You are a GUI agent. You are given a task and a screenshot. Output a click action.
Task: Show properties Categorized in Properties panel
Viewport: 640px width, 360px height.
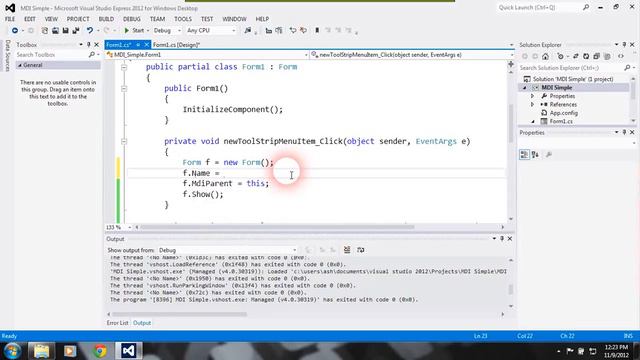524,155
